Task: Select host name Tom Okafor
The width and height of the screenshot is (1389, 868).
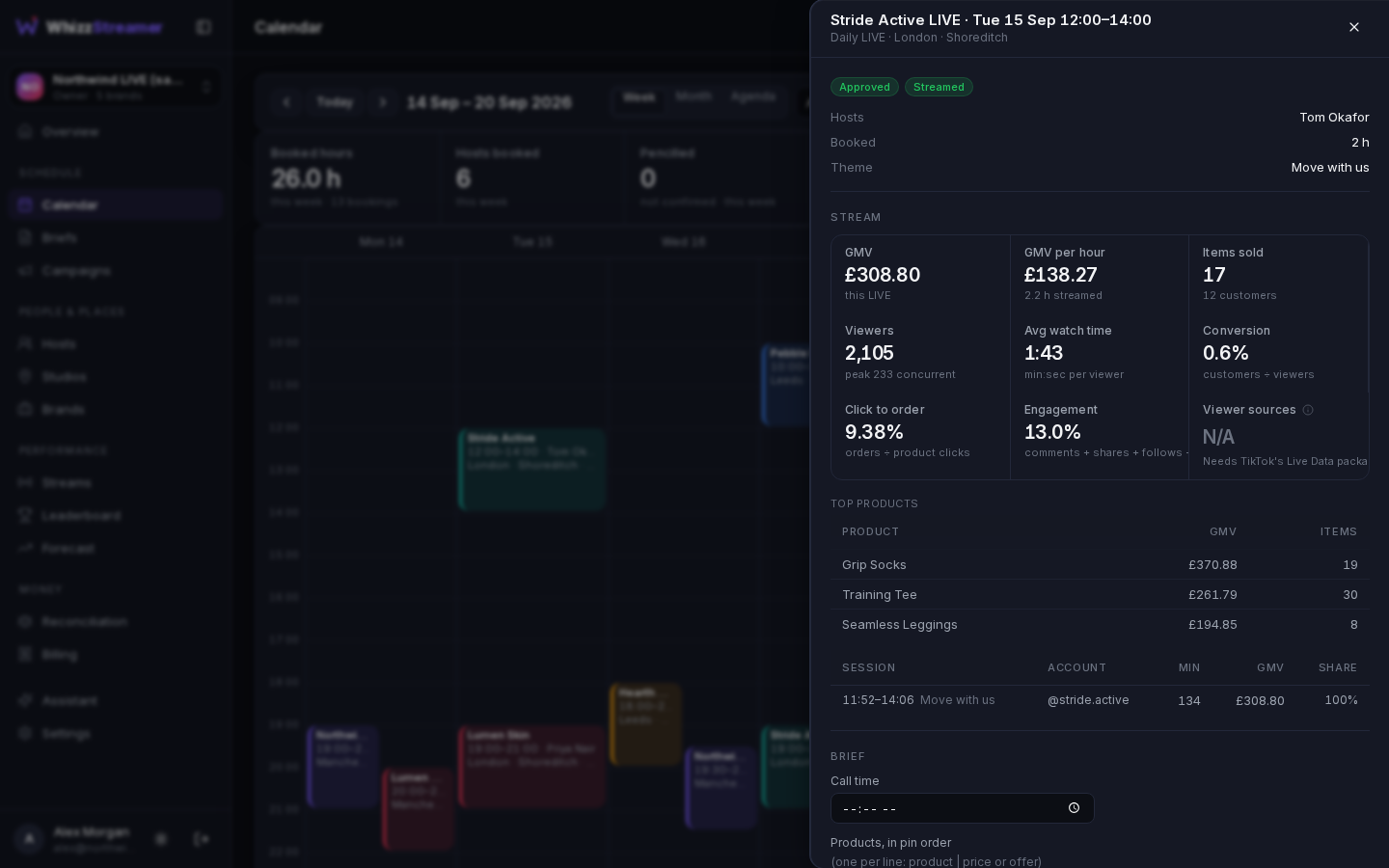Action: [x=1334, y=118]
